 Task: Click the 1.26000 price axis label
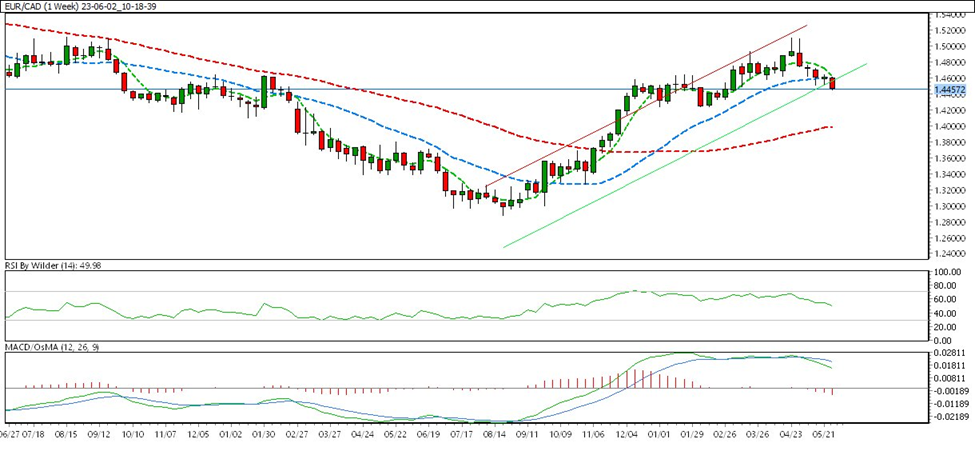(950, 239)
